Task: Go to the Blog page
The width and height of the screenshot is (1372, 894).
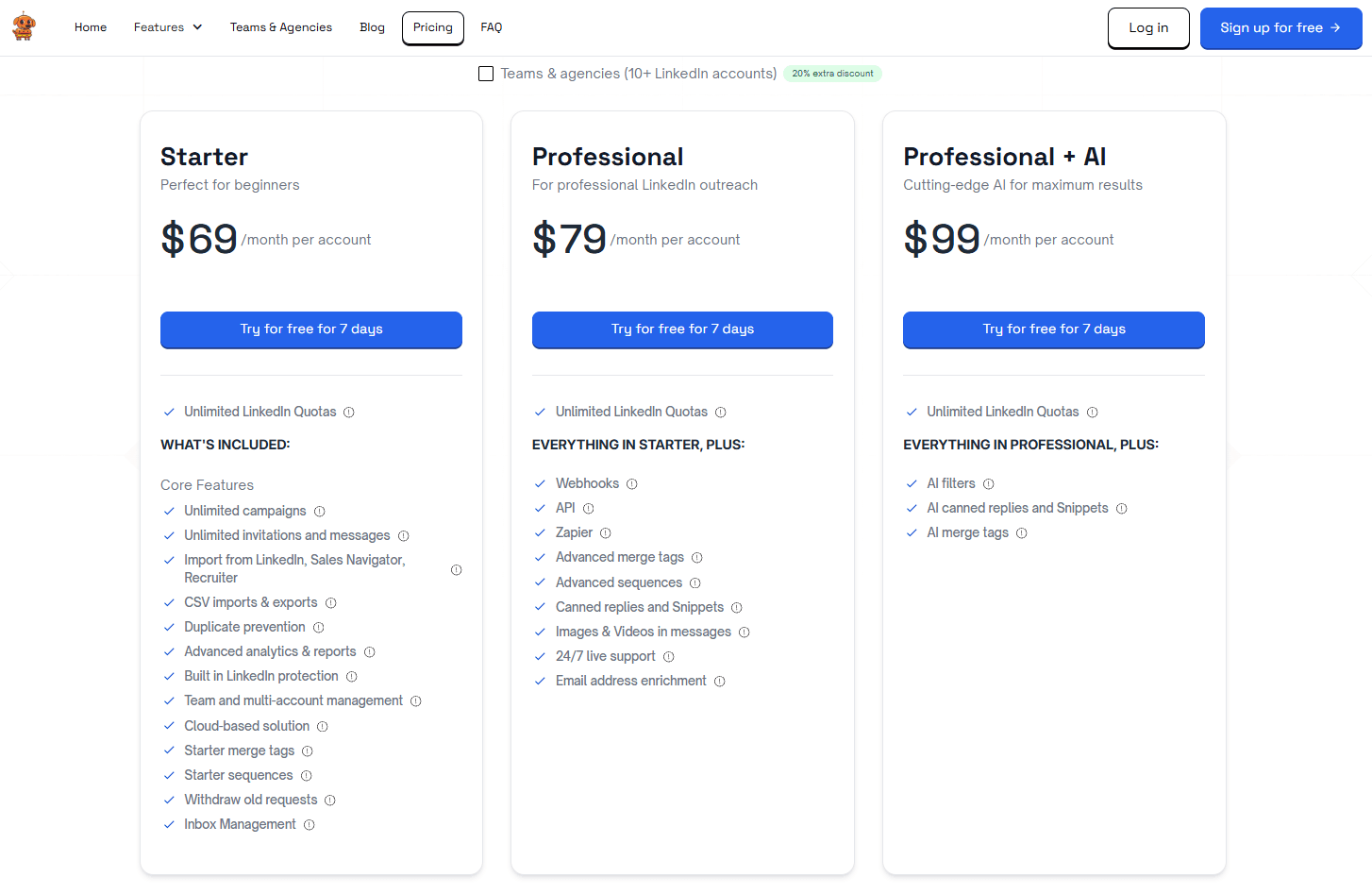Action: coord(372,27)
